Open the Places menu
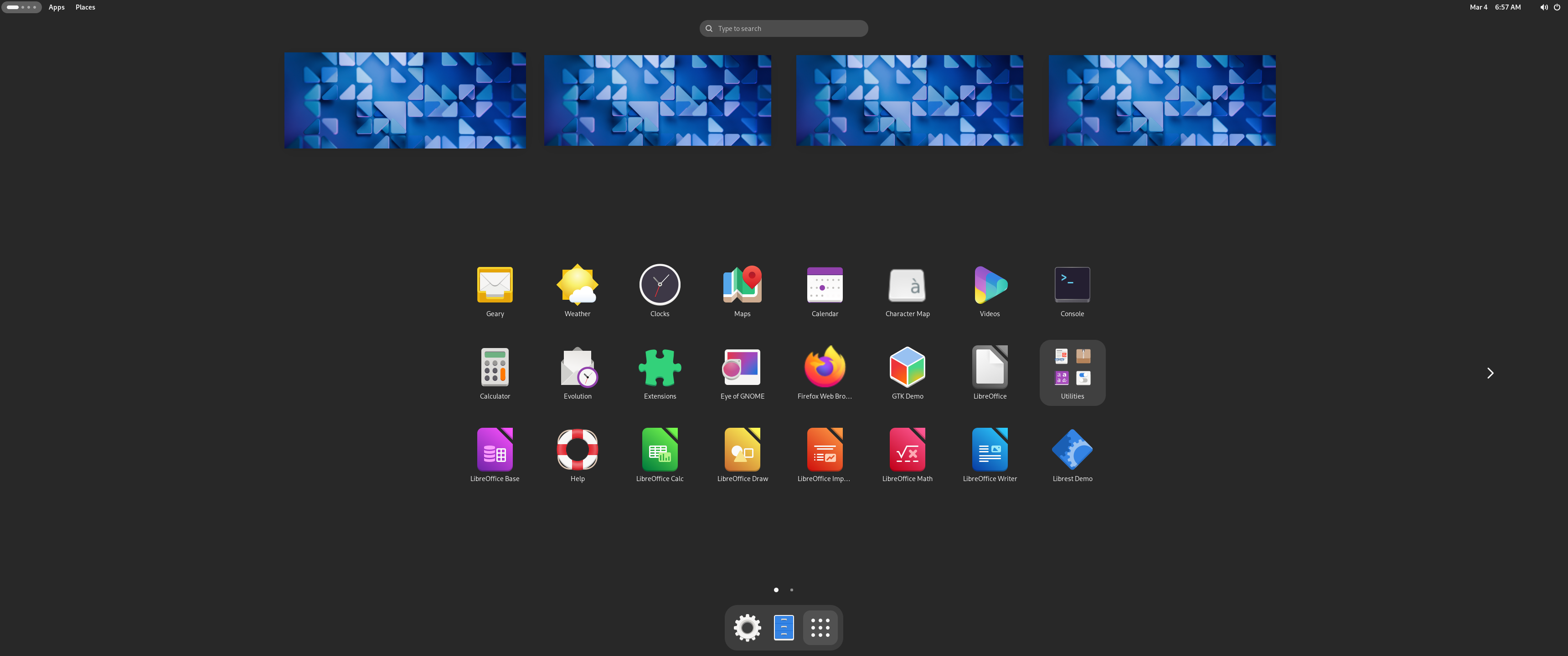1568x656 pixels. pos(85,7)
